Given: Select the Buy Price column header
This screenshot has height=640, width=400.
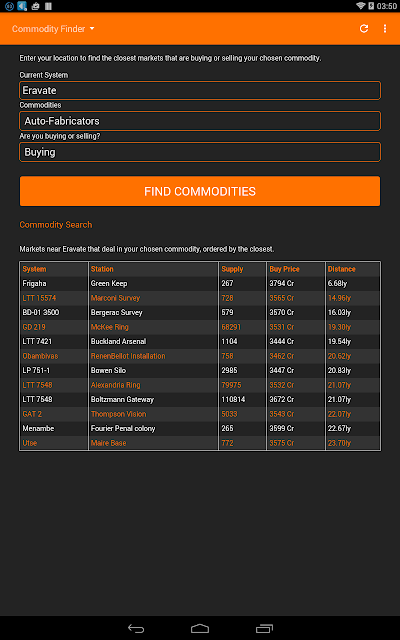Looking at the screenshot, I should [284, 269].
